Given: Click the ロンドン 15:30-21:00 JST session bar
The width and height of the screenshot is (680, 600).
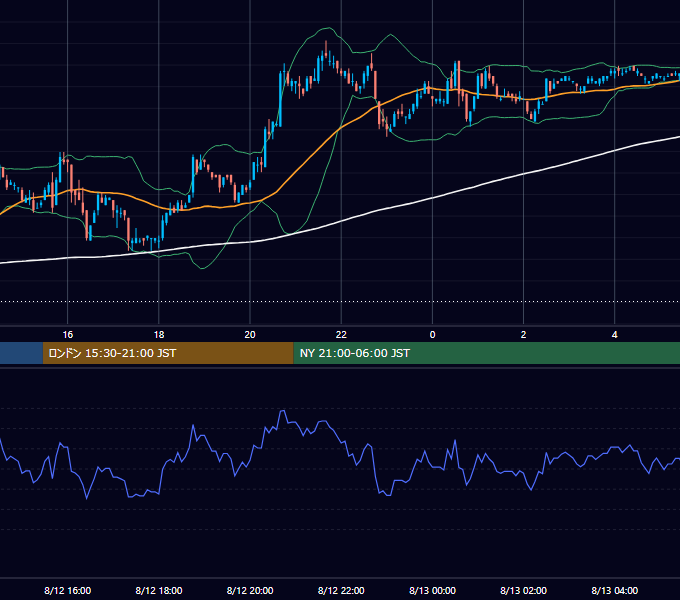Looking at the screenshot, I should tap(168, 353).
